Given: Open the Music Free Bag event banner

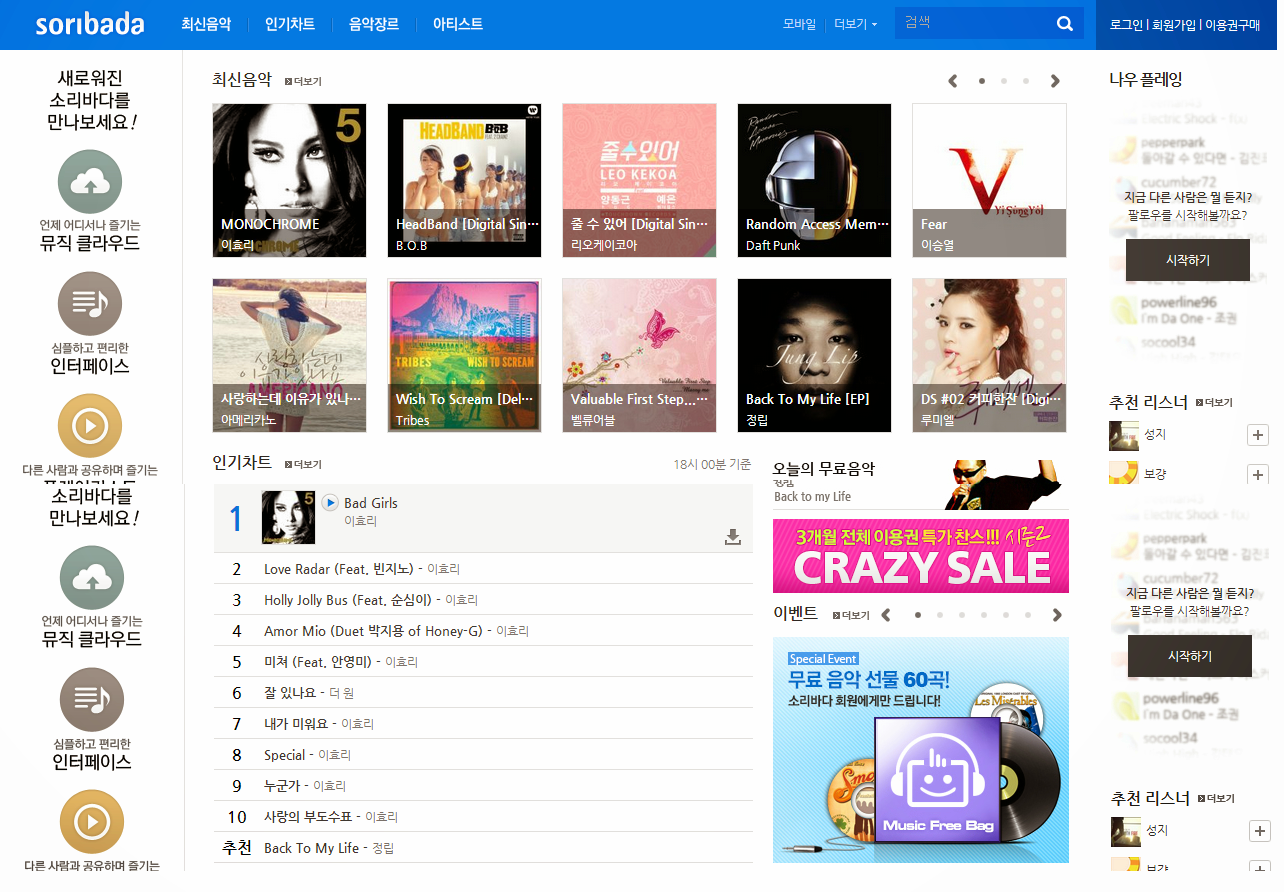Looking at the screenshot, I should pos(921,750).
